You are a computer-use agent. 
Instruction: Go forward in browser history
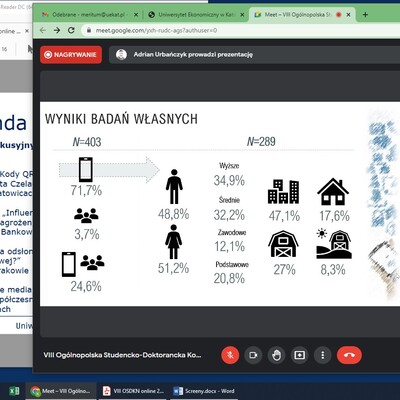point(57,30)
